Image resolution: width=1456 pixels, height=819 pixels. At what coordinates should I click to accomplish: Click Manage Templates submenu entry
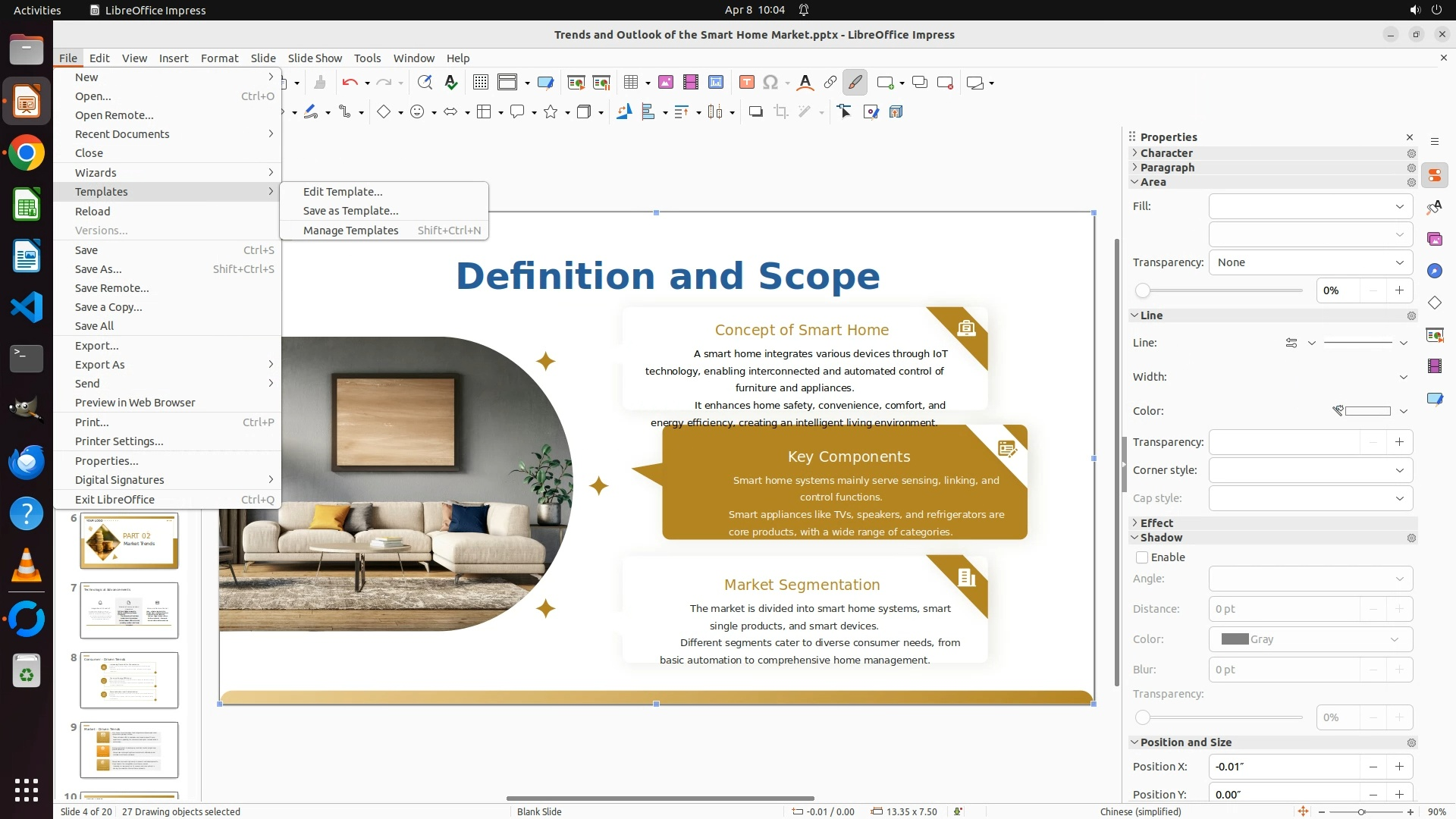point(350,231)
